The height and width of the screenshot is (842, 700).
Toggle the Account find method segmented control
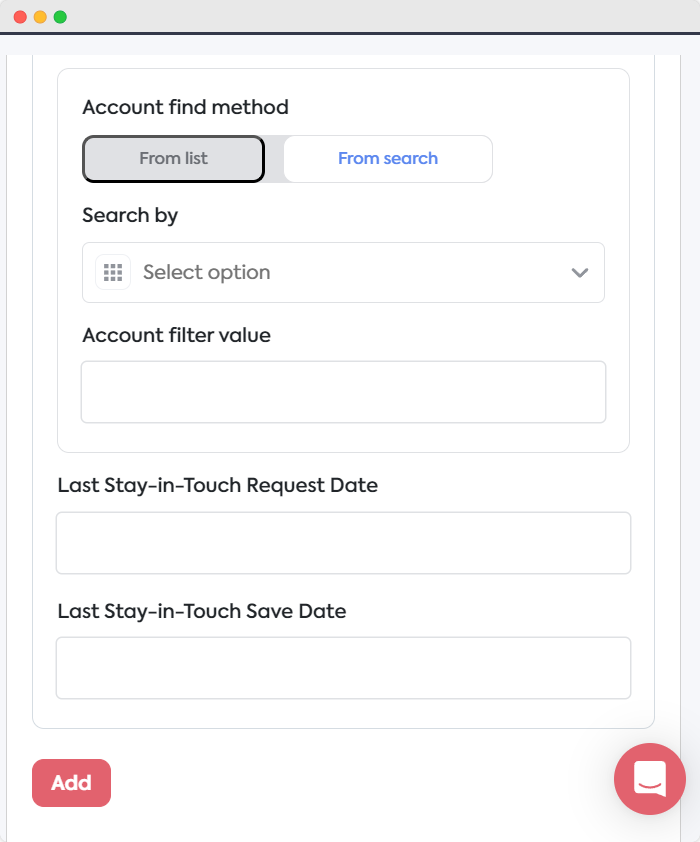coord(286,158)
